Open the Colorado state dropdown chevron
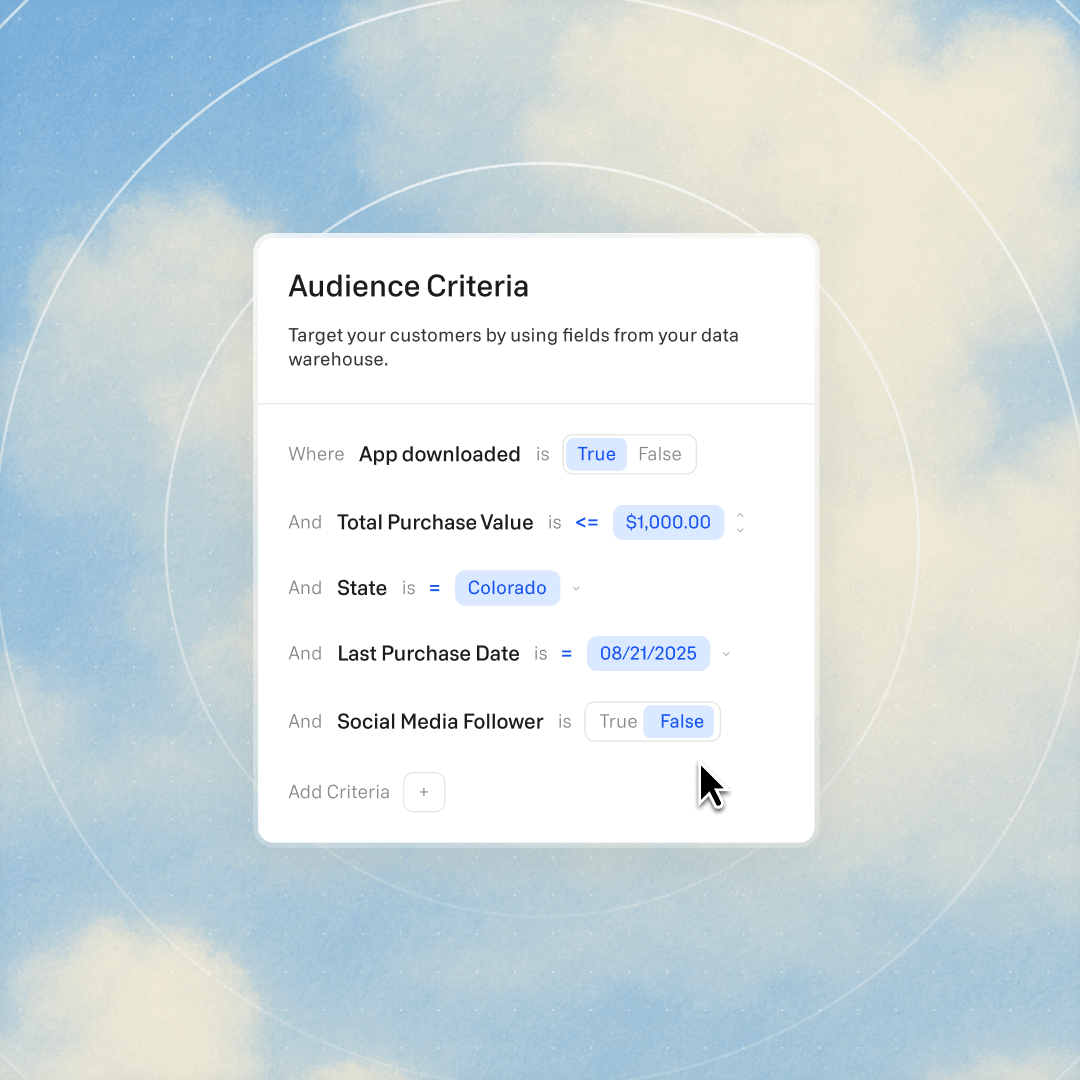Image resolution: width=1080 pixels, height=1080 pixels. coord(577,589)
